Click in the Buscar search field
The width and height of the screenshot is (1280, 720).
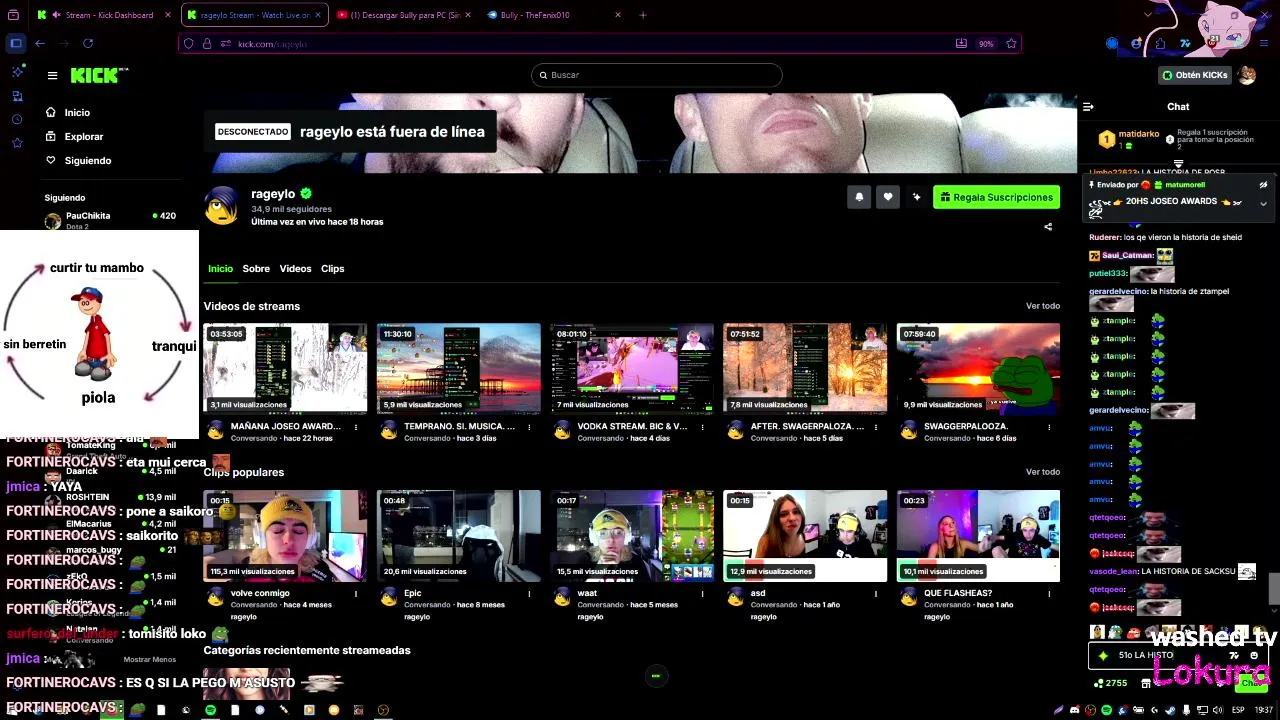pos(656,75)
